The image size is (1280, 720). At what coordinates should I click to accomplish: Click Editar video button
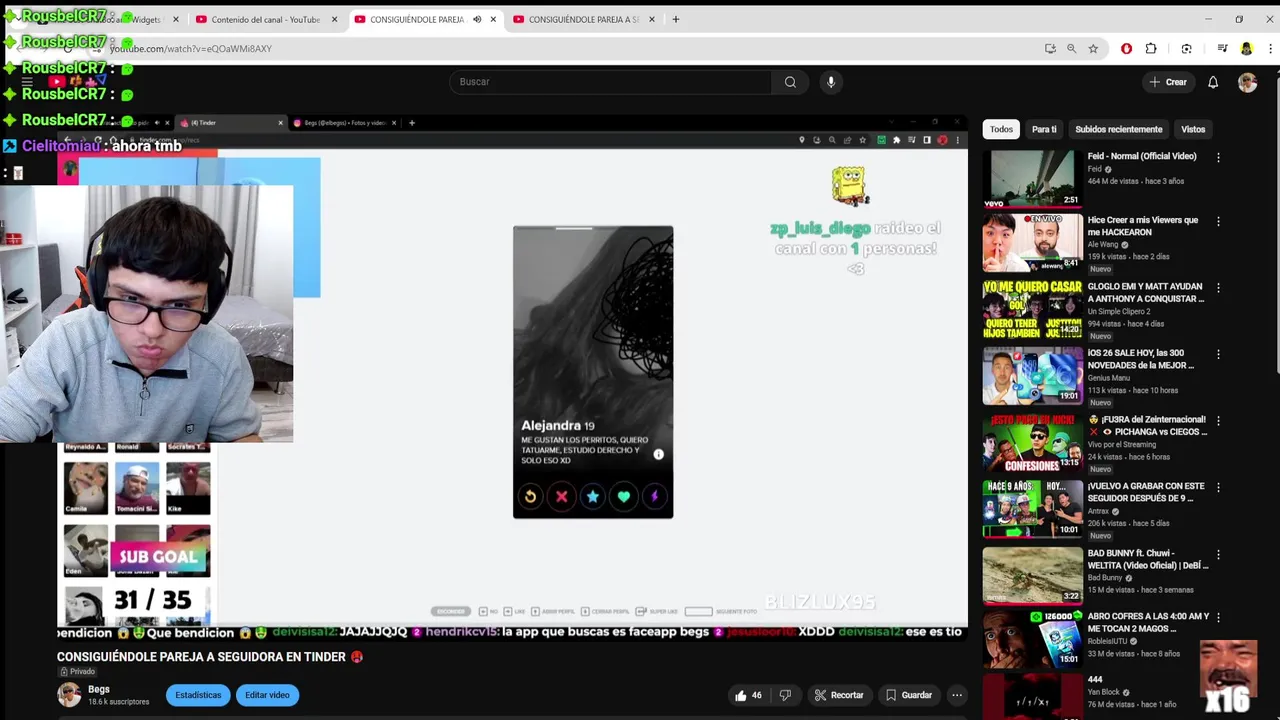click(267, 695)
